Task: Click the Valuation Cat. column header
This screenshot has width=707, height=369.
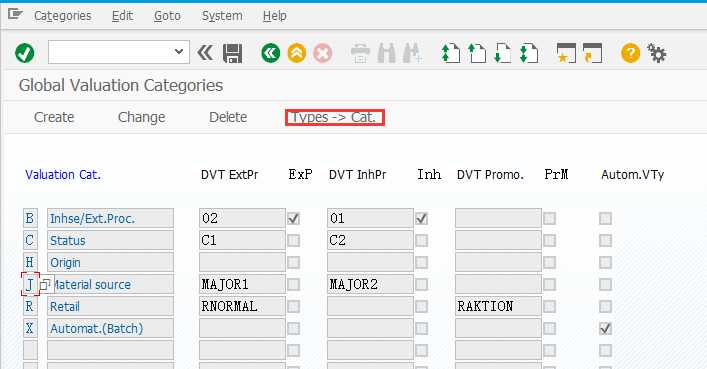Action: click(x=63, y=175)
